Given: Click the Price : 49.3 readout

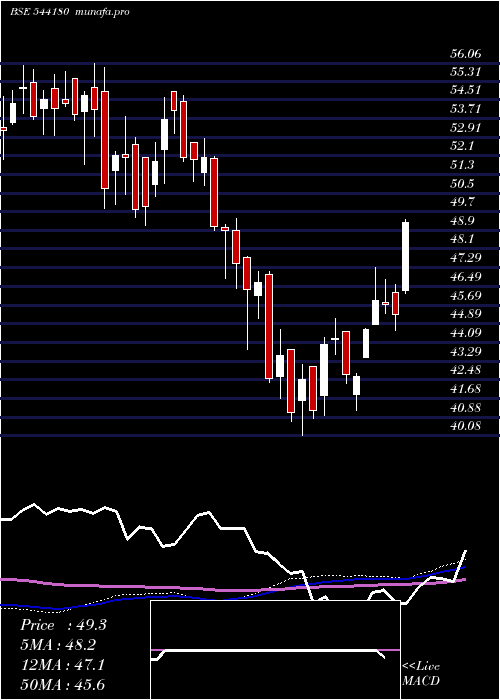Looking at the screenshot, I should tap(63, 625).
